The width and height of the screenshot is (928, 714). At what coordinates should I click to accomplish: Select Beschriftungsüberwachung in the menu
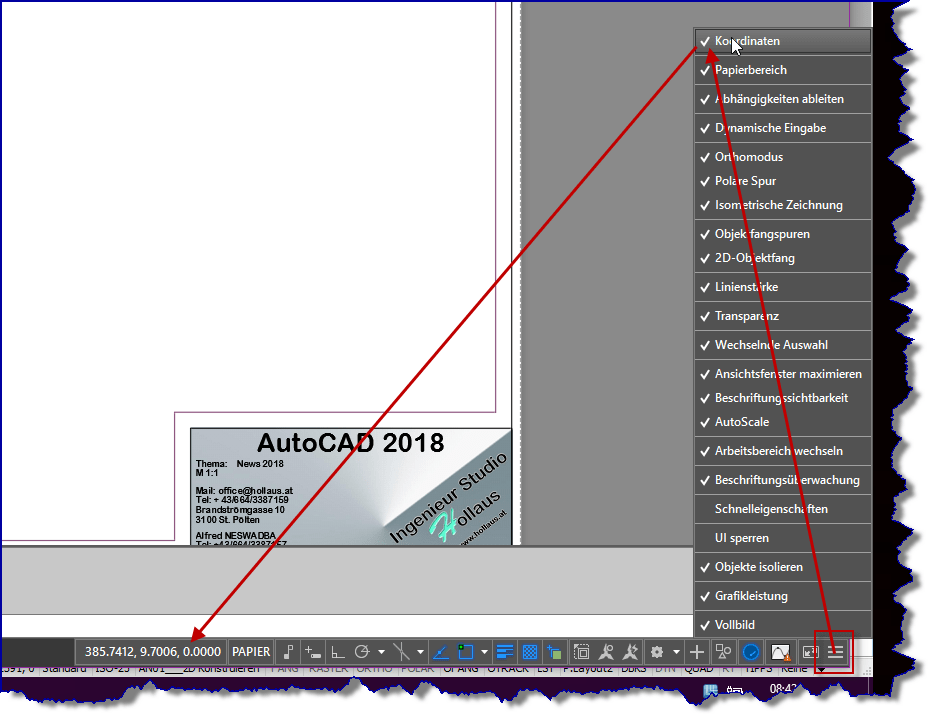pos(782,480)
